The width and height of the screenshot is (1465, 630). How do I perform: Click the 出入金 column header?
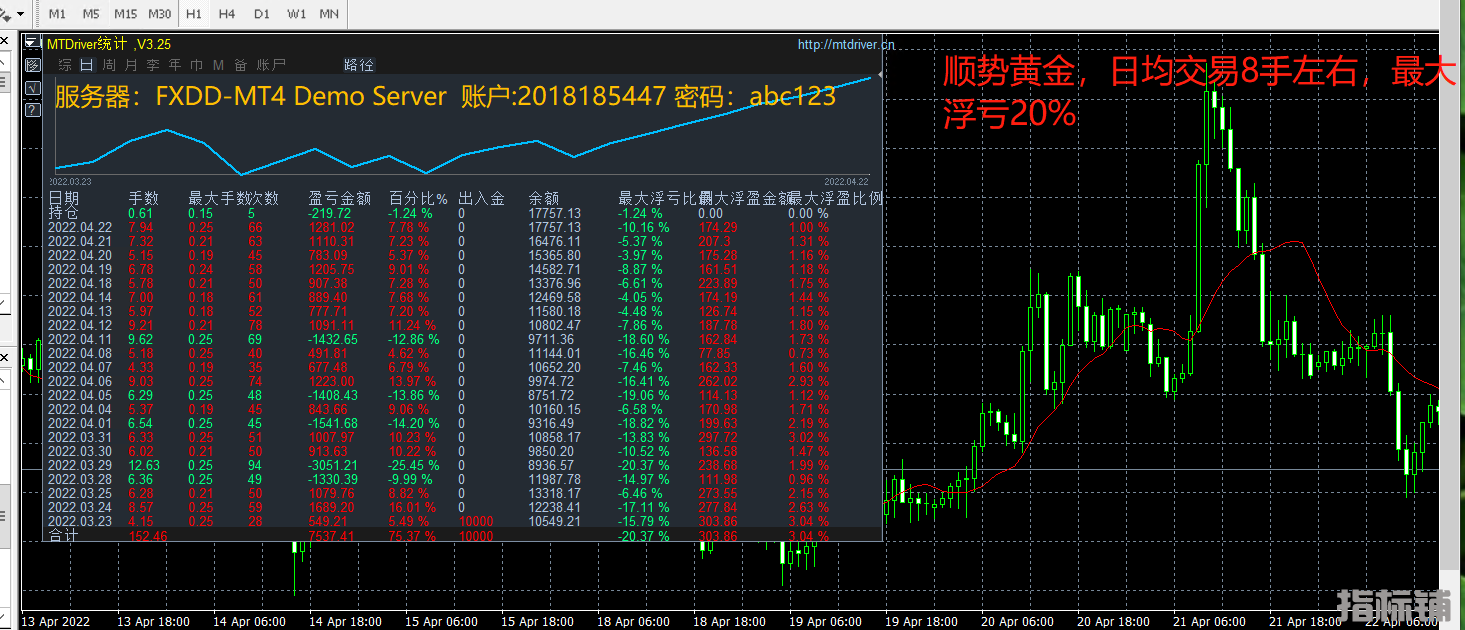[481, 198]
